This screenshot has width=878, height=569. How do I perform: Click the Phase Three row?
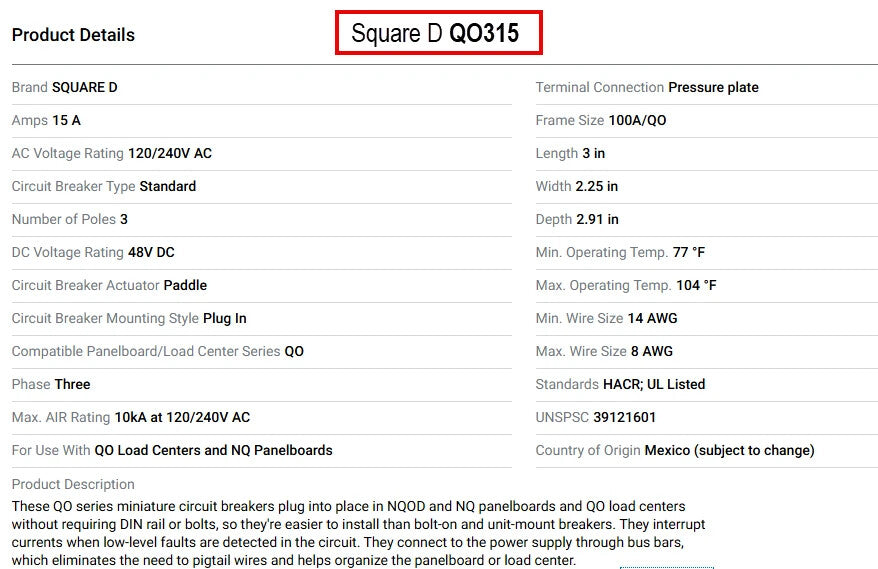[51, 384]
